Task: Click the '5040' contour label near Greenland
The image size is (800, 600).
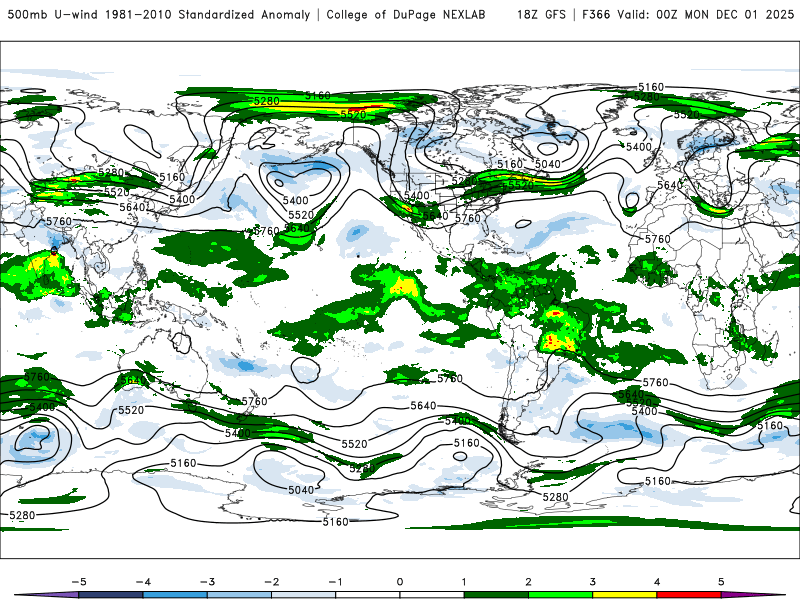Action: [x=548, y=164]
